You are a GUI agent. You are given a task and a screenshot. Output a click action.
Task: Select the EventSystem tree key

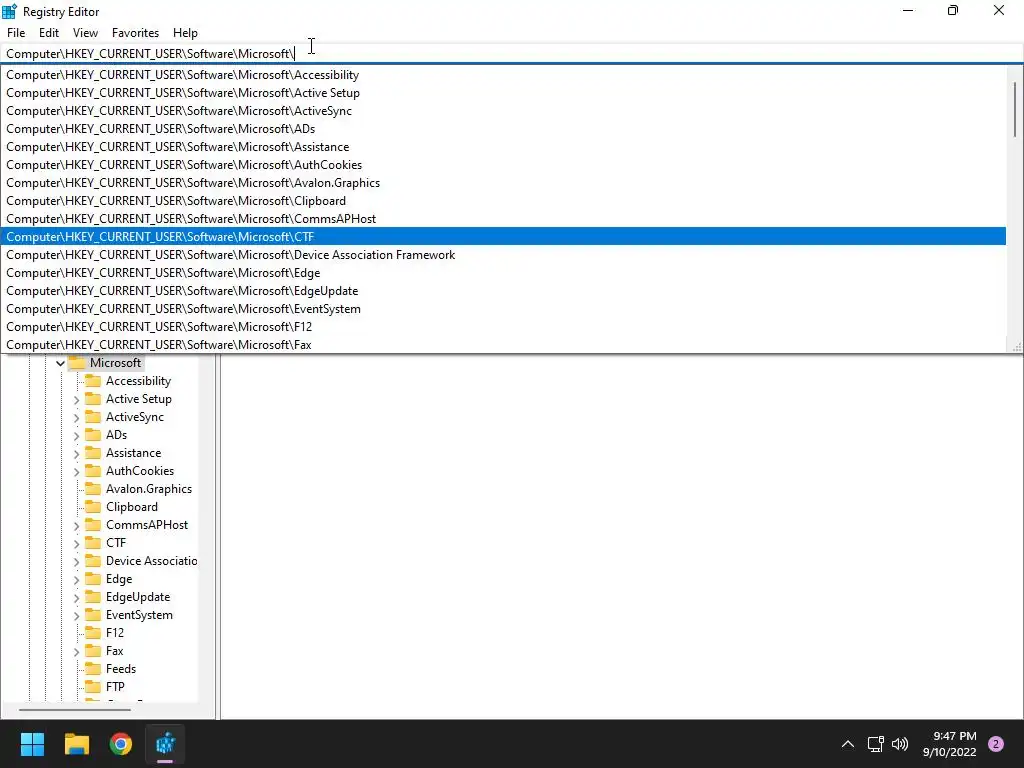139,615
